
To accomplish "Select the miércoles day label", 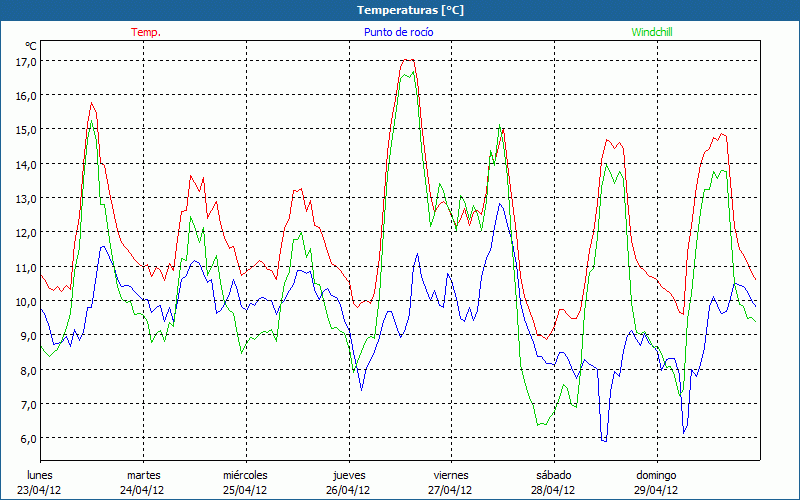I will (x=245, y=475).
